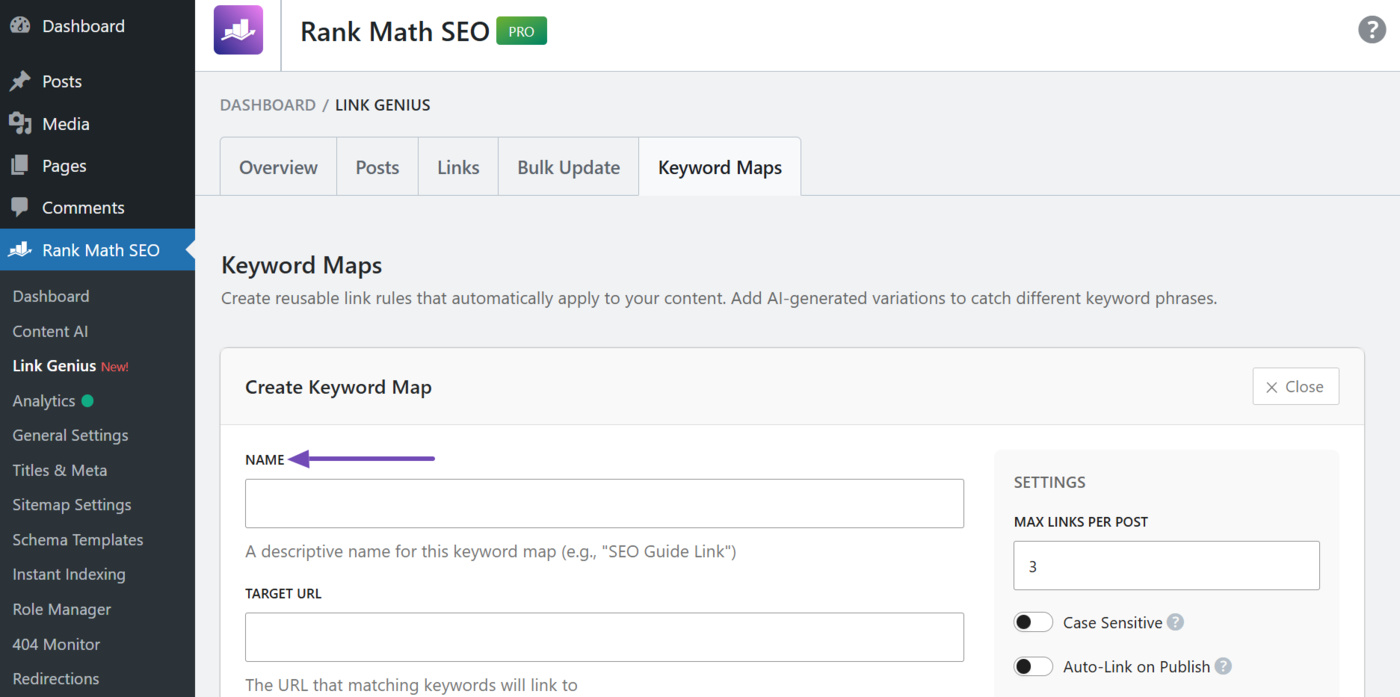This screenshot has width=1400, height=697.
Task: Click the Create Keyword Map title
Action: [x=338, y=387]
